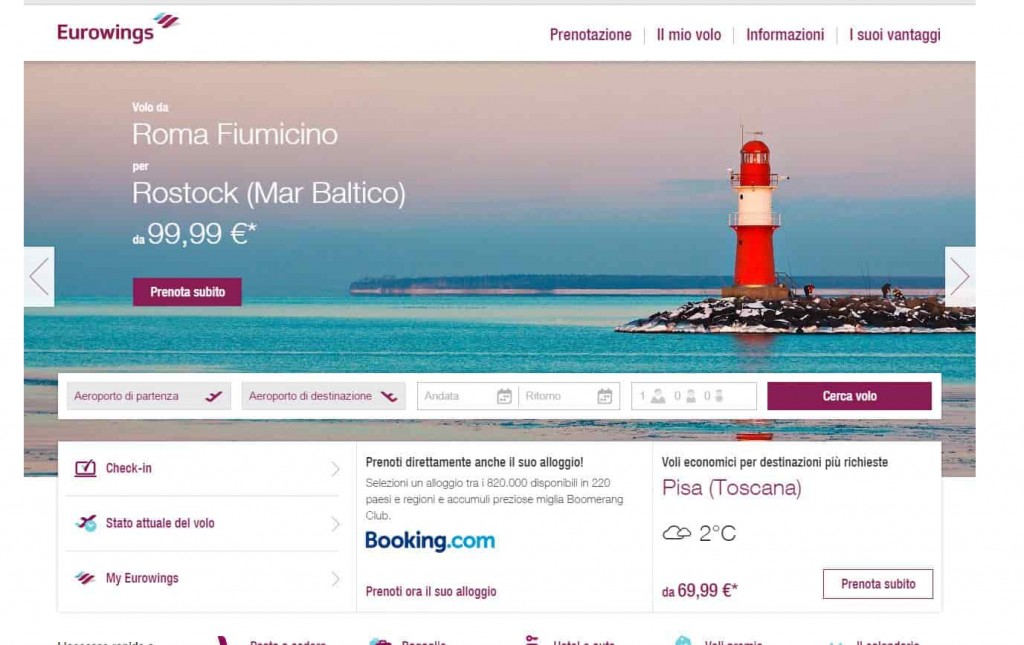Click the My Eurowings wings icon
The width and height of the screenshot is (1024, 645).
(x=85, y=578)
